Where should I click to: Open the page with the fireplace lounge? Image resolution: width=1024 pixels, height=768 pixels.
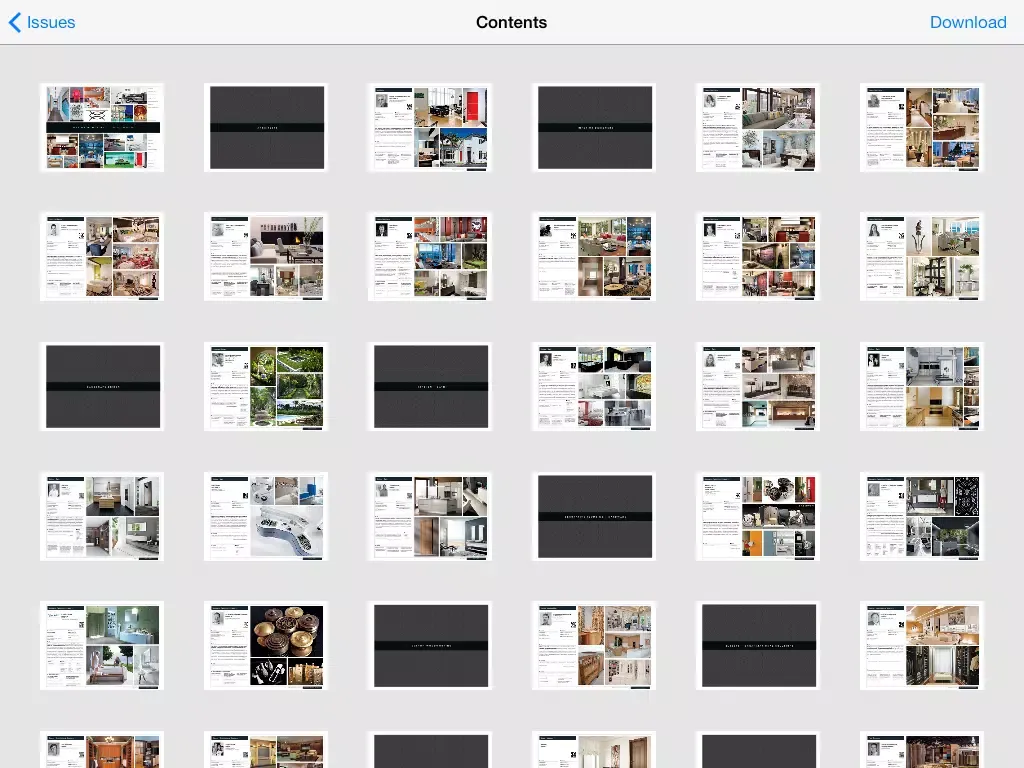pyautogui.click(x=266, y=257)
